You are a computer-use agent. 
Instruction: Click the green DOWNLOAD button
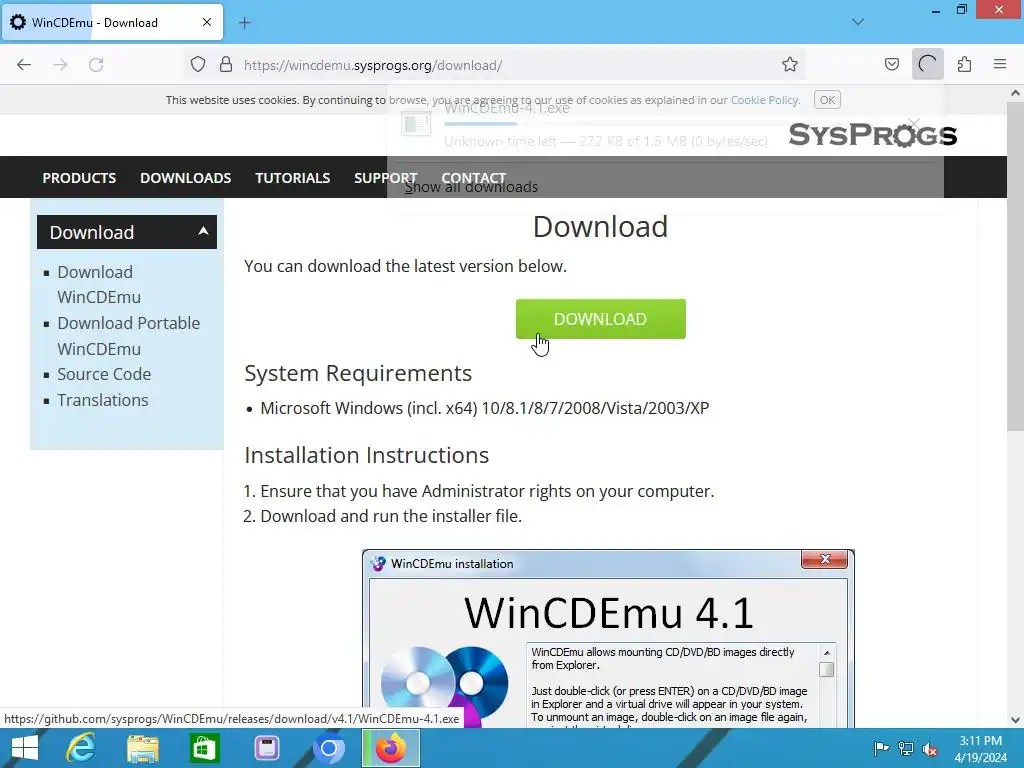pyautogui.click(x=600, y=319)
